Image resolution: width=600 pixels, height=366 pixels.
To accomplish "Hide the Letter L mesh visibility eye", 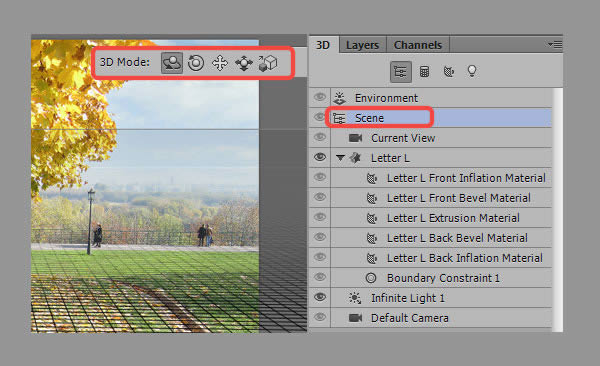I will (320, 157).
